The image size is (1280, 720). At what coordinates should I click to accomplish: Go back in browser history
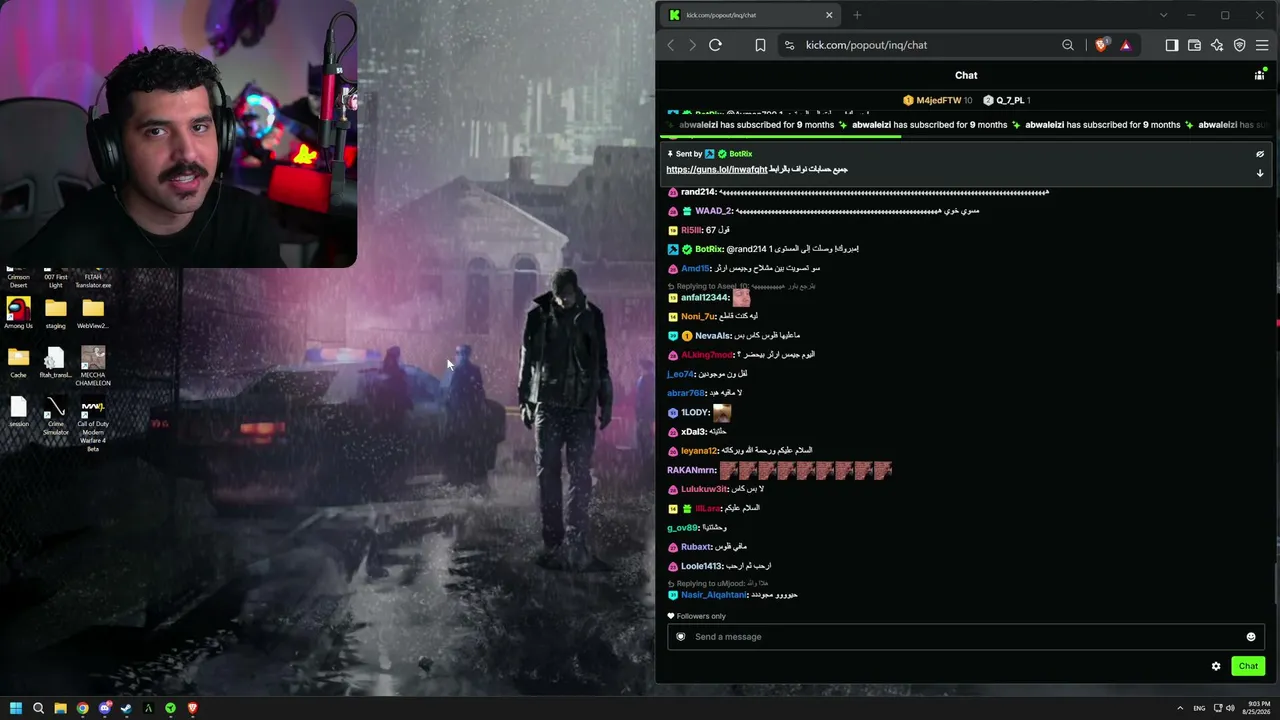pos(671,45)
